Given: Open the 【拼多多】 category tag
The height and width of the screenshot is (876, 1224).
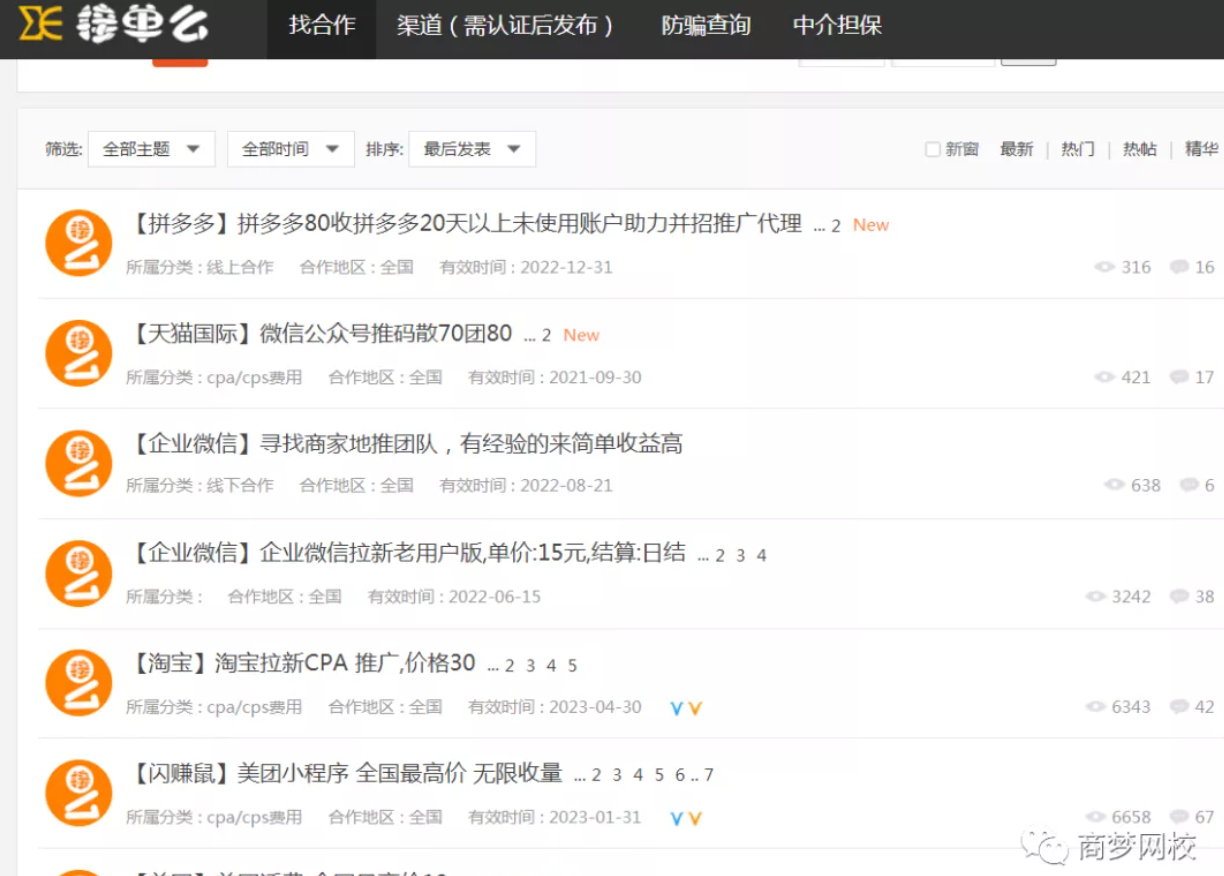Looking at the screenshot, I should pyautogui.click(x=180, y=224).
